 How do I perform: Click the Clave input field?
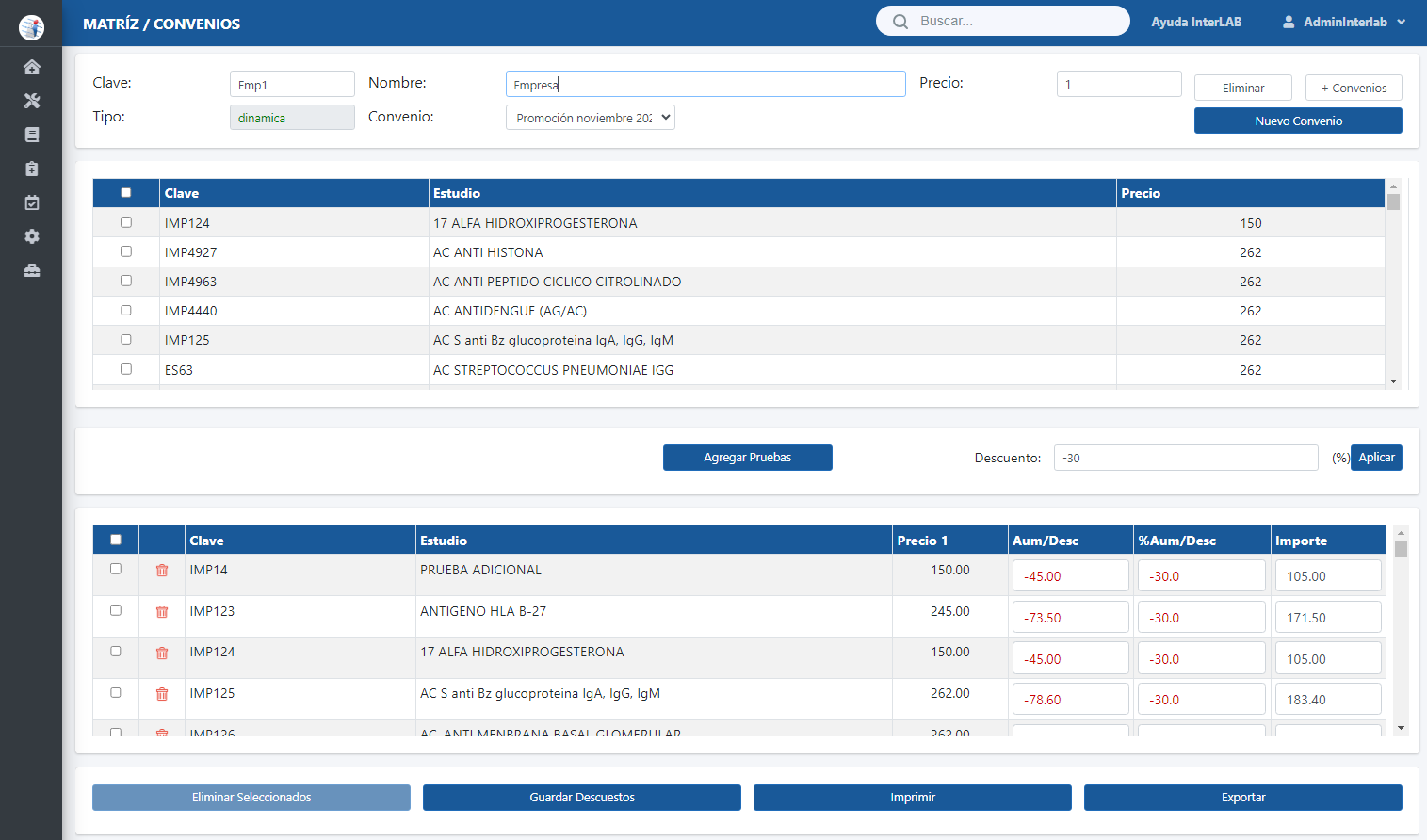(x=292, y=84)
